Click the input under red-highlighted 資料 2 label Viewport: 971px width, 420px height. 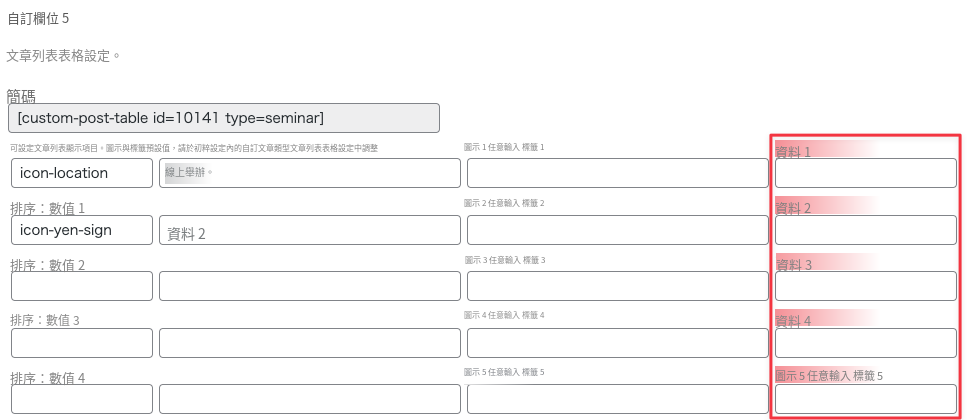point(866,230)
